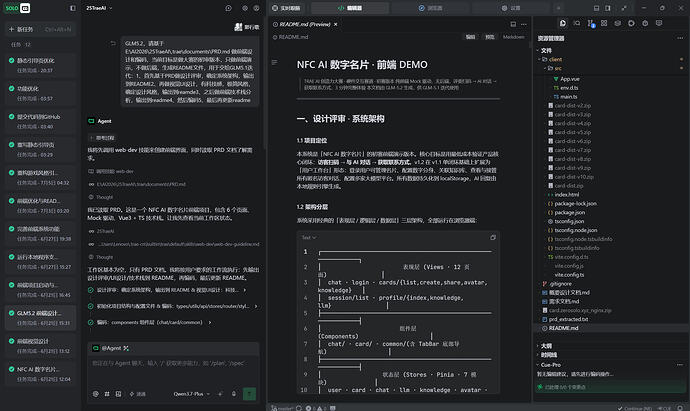Open the Search icon in side panel toolbar

coord(576,23)
